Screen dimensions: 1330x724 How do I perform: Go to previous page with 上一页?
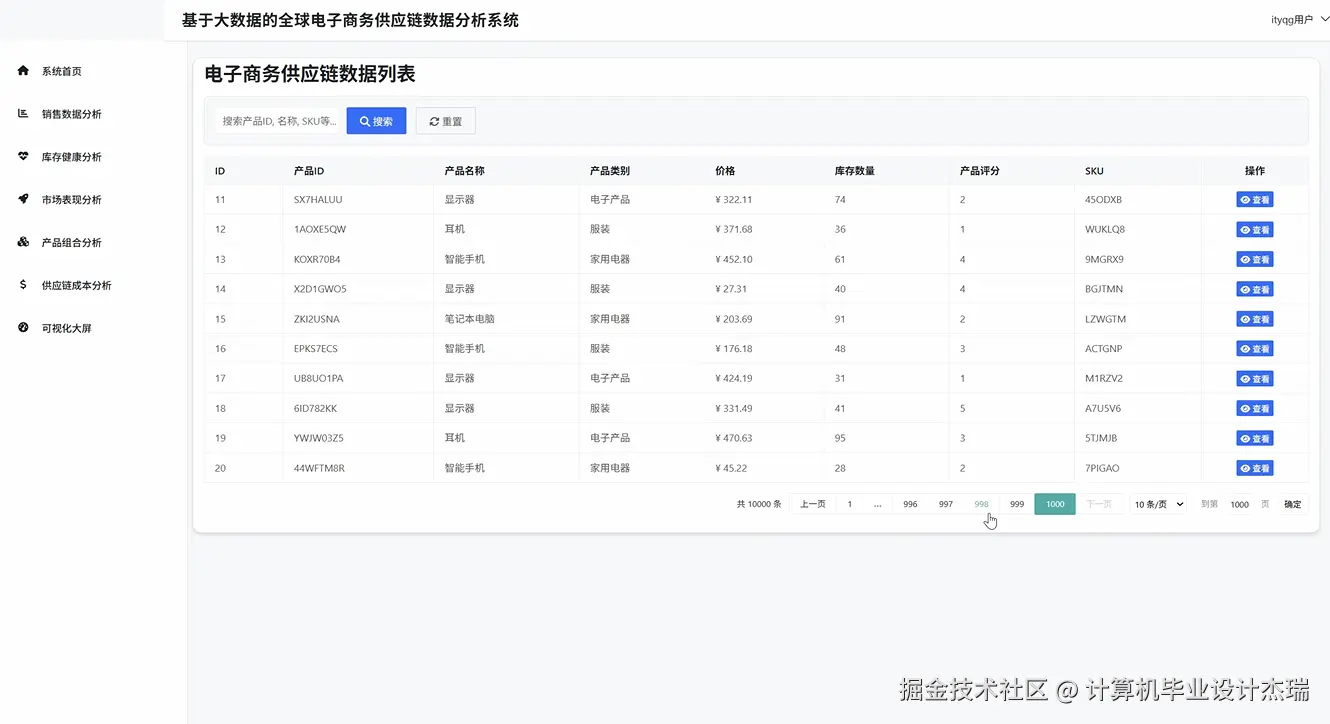click(812, 504)
